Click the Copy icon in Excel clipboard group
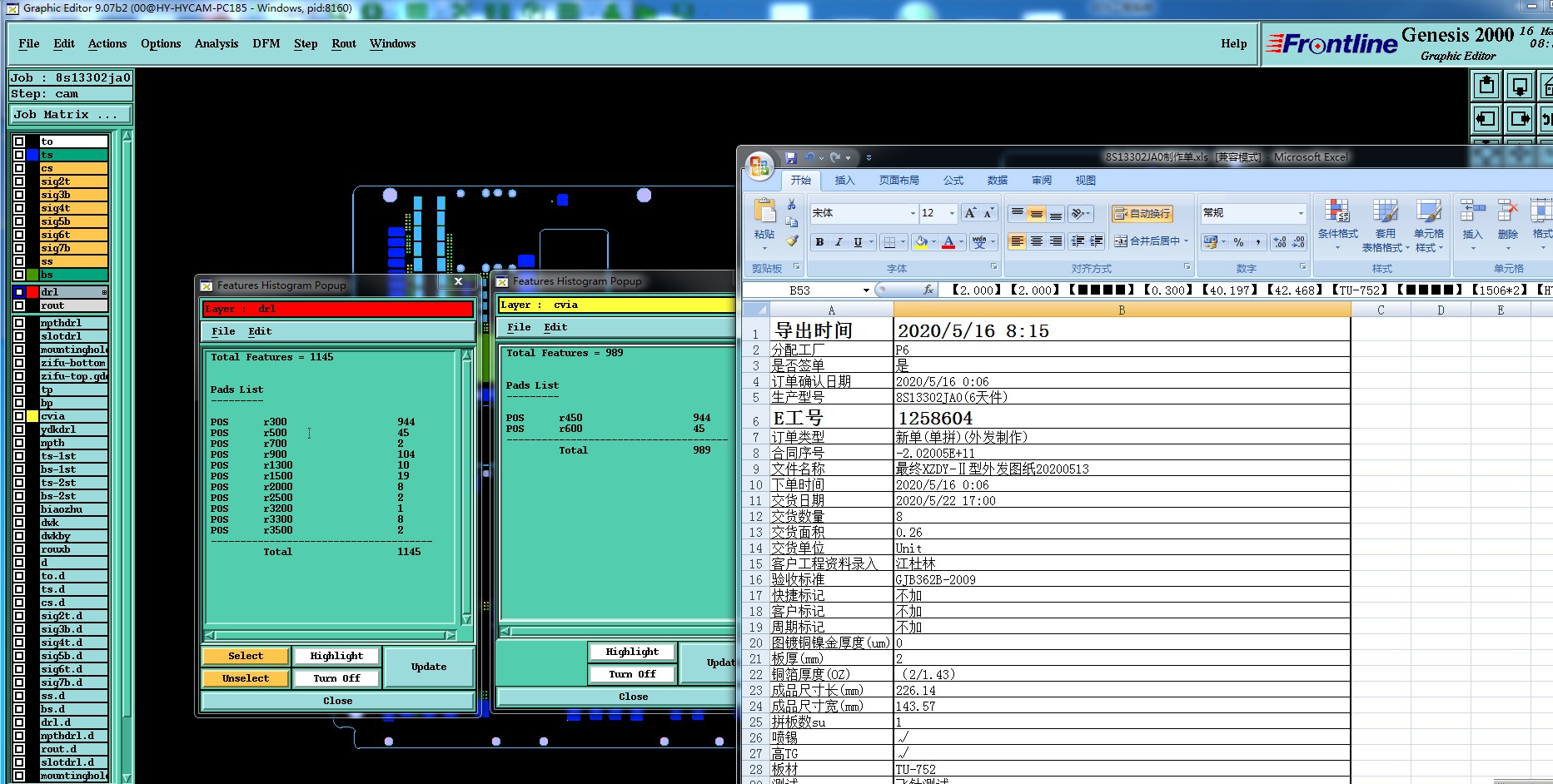The width and height of the screenshot is (1553, 784). 792,222
